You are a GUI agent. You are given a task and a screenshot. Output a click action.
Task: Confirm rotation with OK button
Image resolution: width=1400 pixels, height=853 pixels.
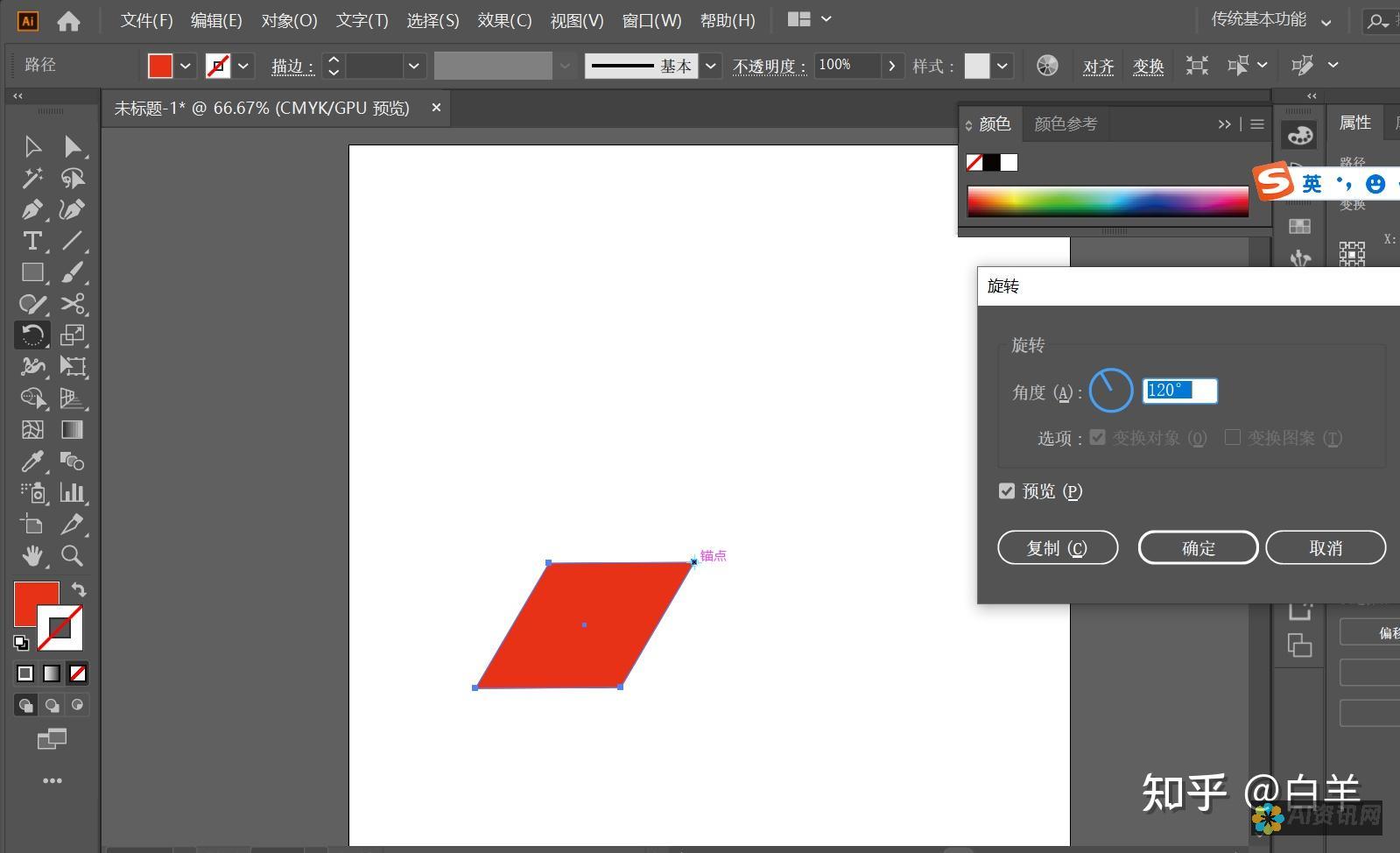pyautogui.click(x=1198, y=548)
